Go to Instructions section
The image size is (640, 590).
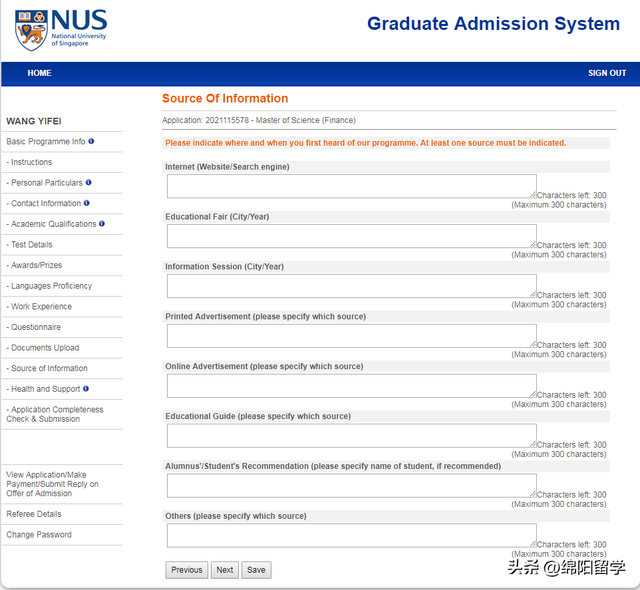(29, 162)
